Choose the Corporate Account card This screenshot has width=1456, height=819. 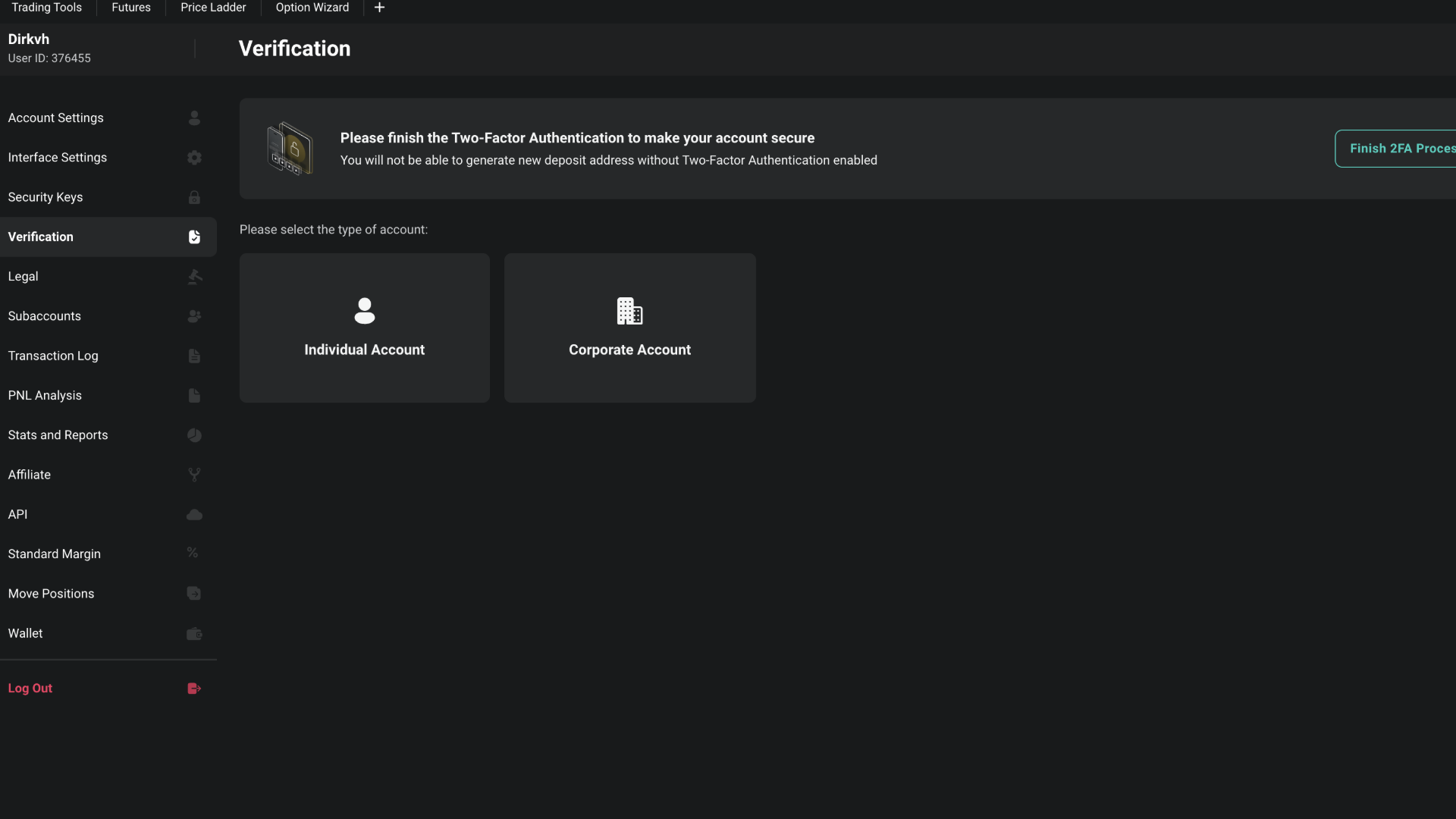[x=629, y=328]
